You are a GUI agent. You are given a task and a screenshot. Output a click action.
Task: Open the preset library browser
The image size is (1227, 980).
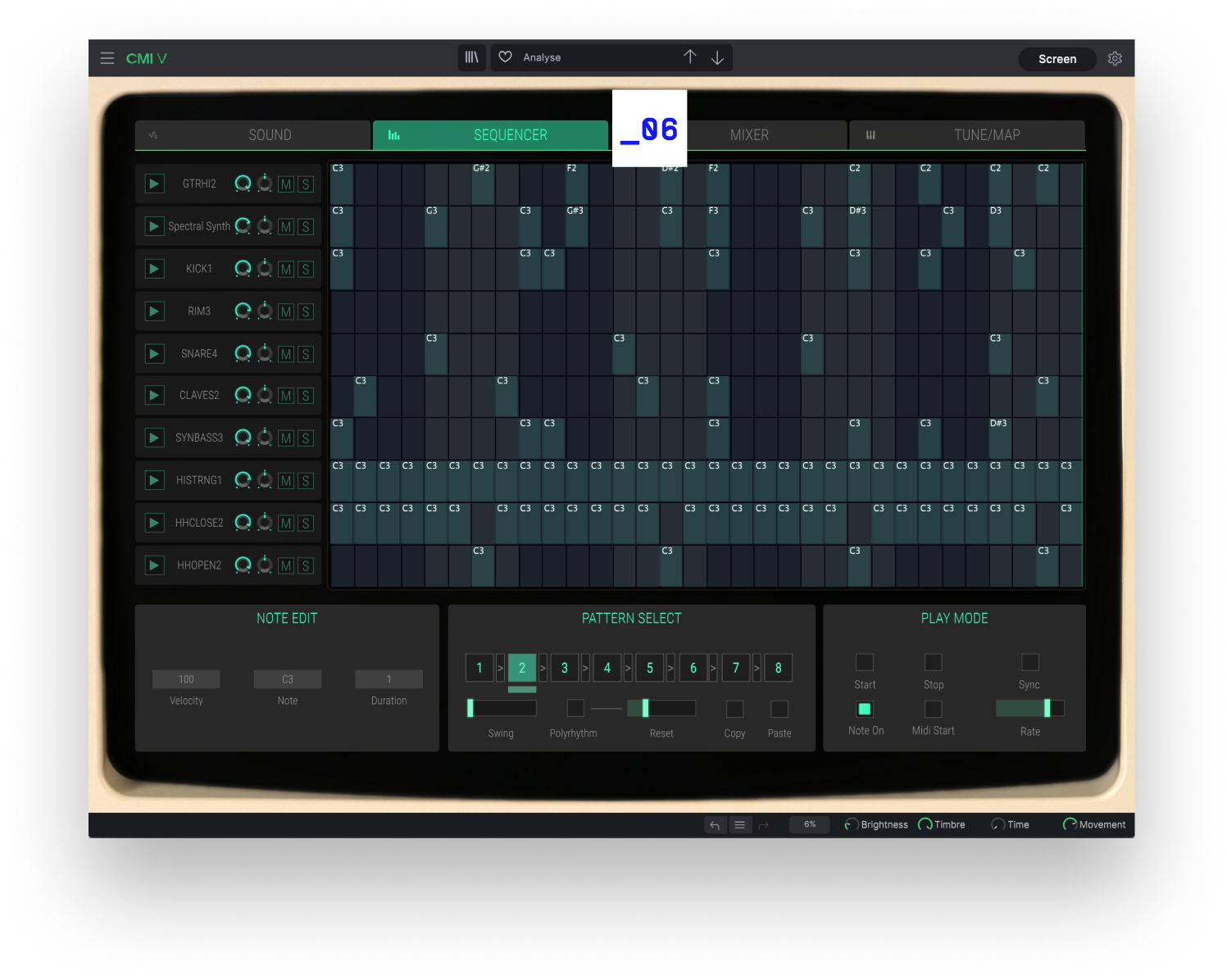click(472, 57)
